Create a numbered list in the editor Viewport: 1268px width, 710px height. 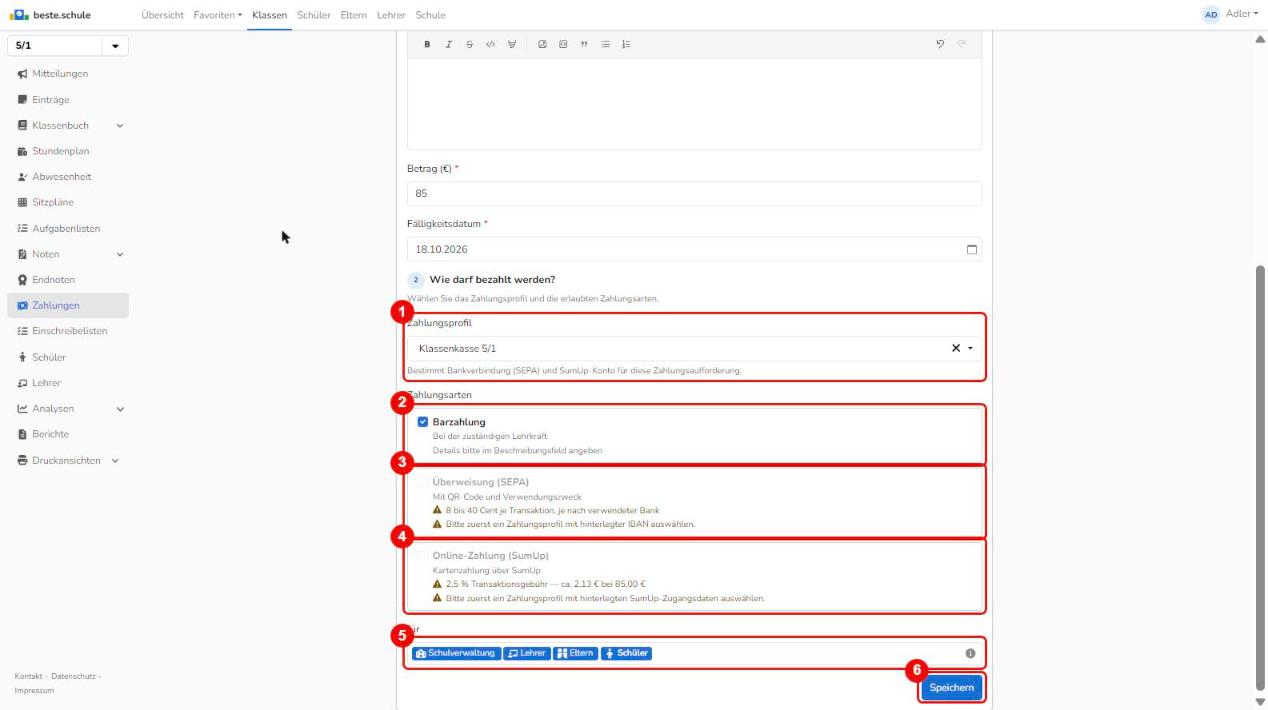pos(627,45)
